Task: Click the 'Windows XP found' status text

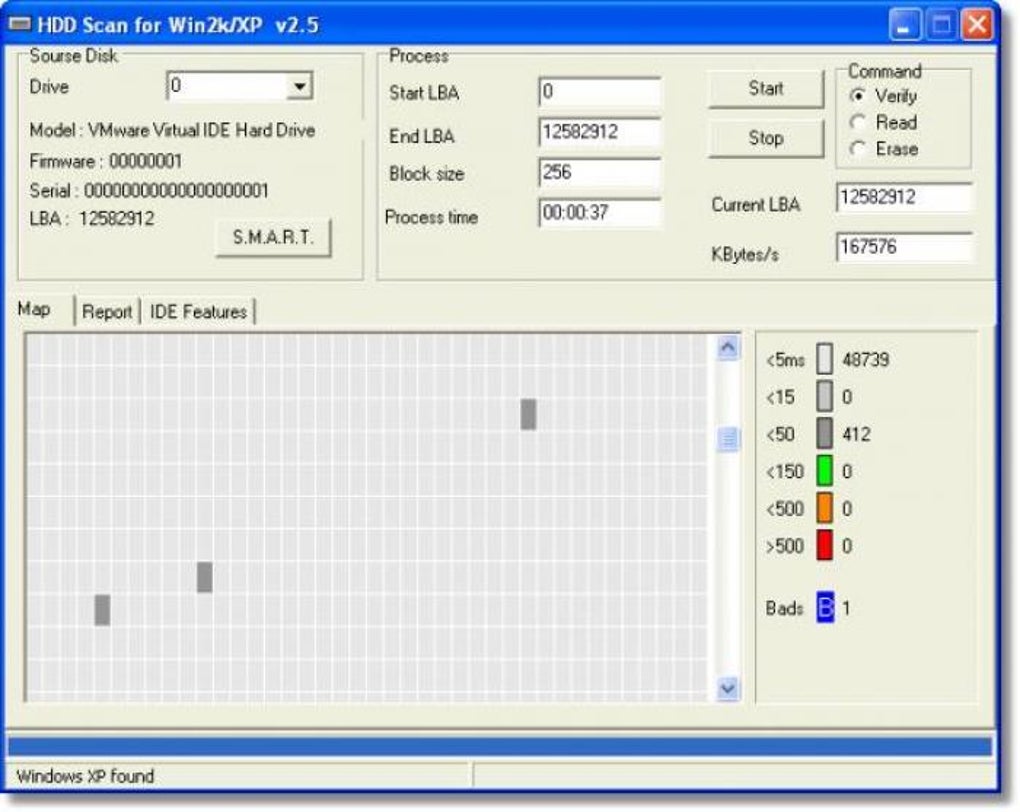Action: tap(85, 776)
